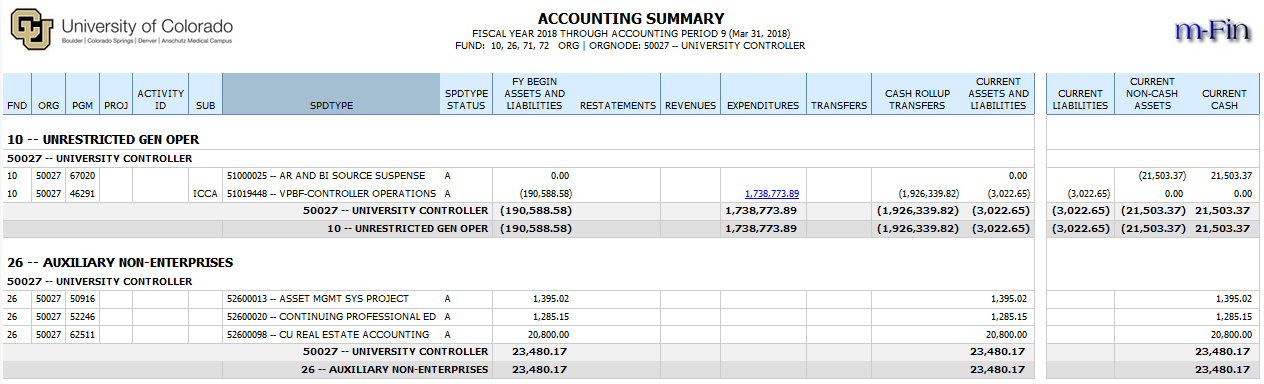Screen dimensions: 1264x384
Task: Click the 20,800.00 FY begin value
Action: tap(548, 334)
